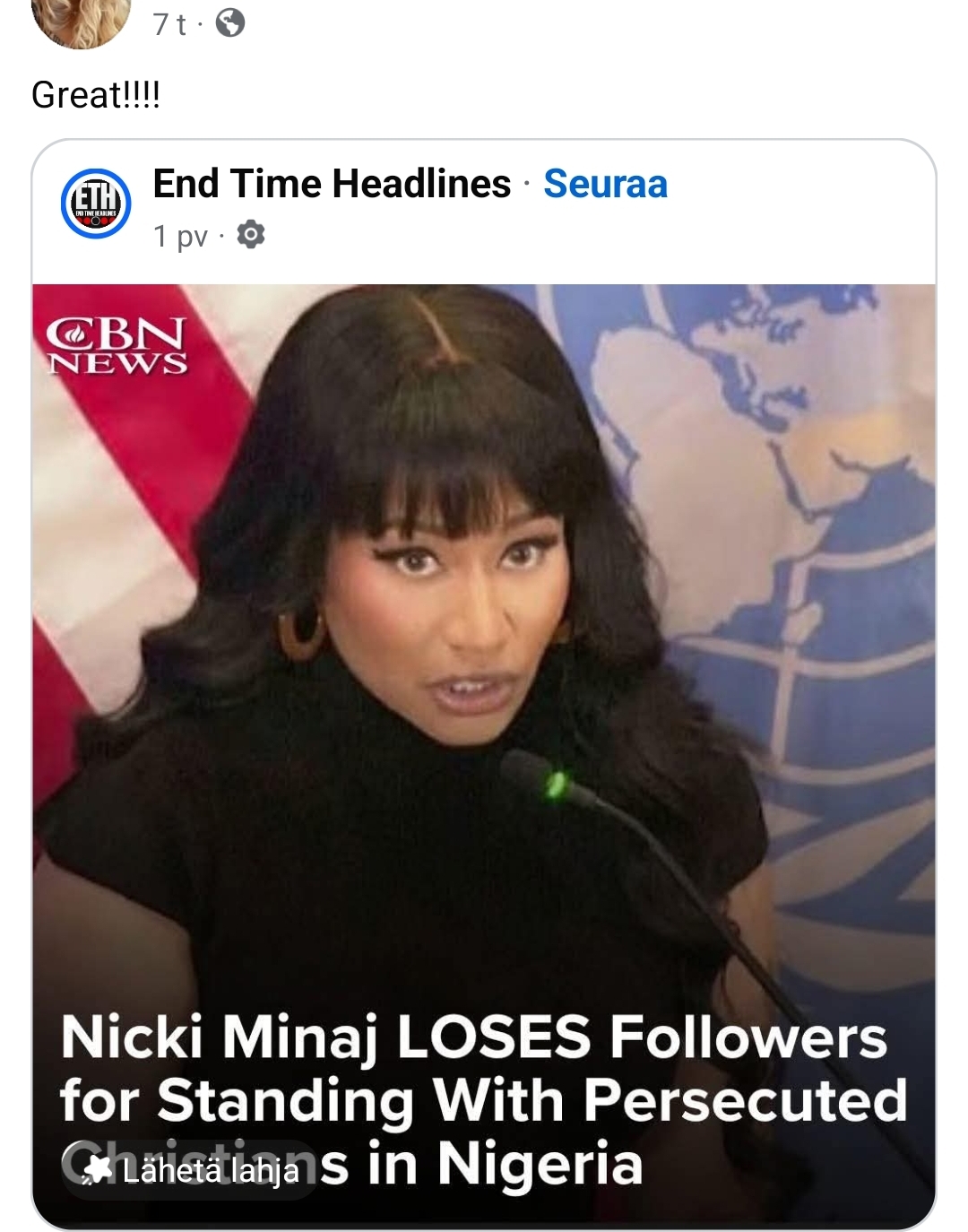Viewport: 968px width, 1232px height.
Task: Click the 1 pv shared post timestamp
Action: 180,236
